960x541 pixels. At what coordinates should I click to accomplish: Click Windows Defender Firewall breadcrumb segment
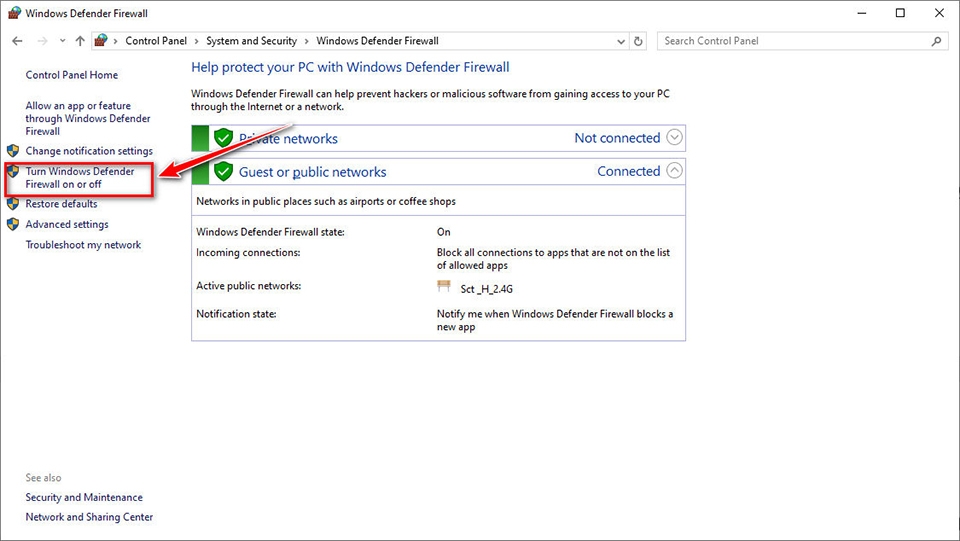377,41
